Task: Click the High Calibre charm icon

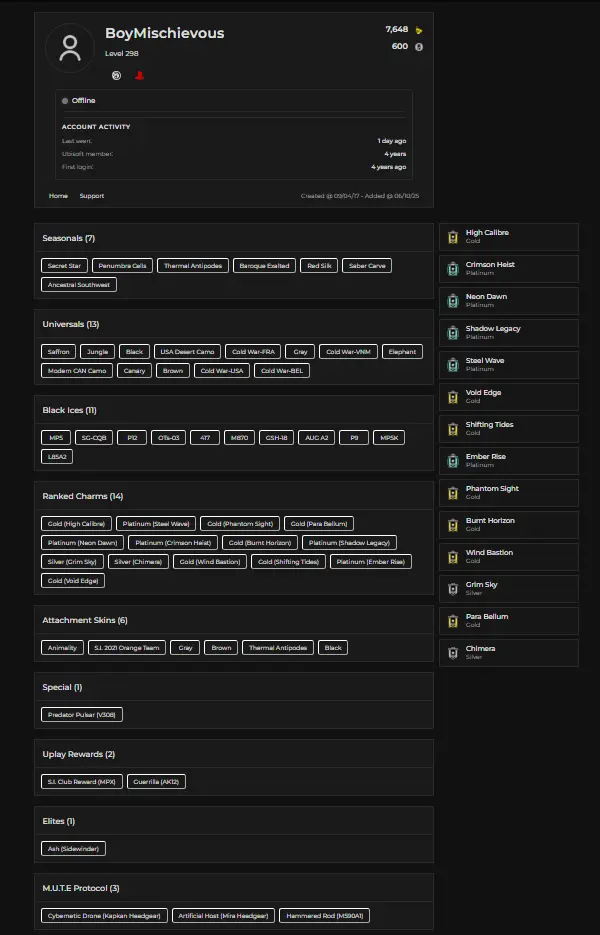Action: click(453, 237)
